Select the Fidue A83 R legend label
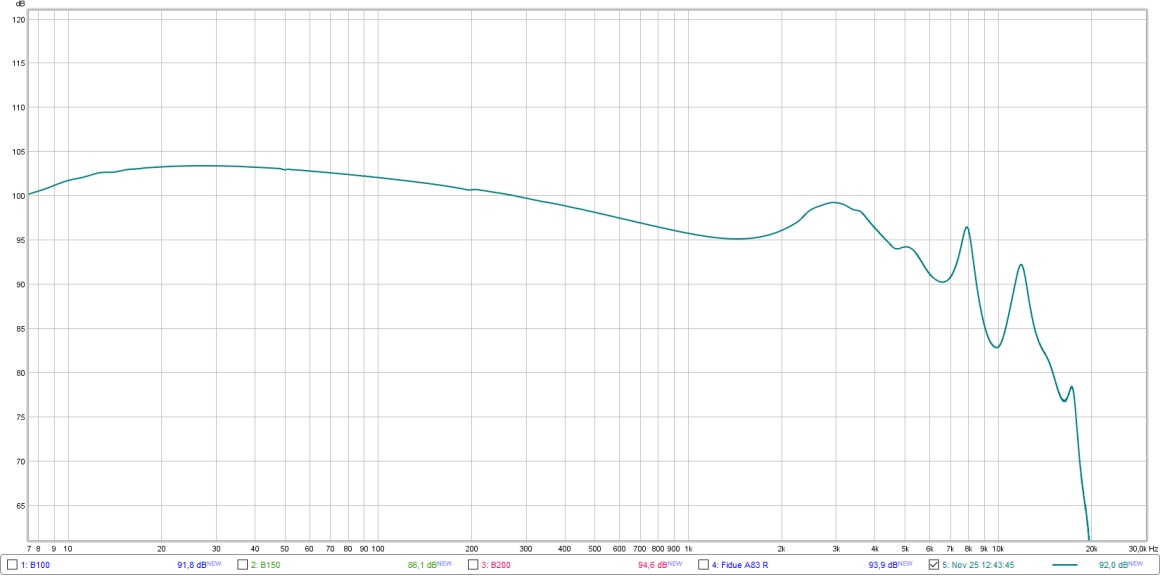1160x576 pixels. 740,565
